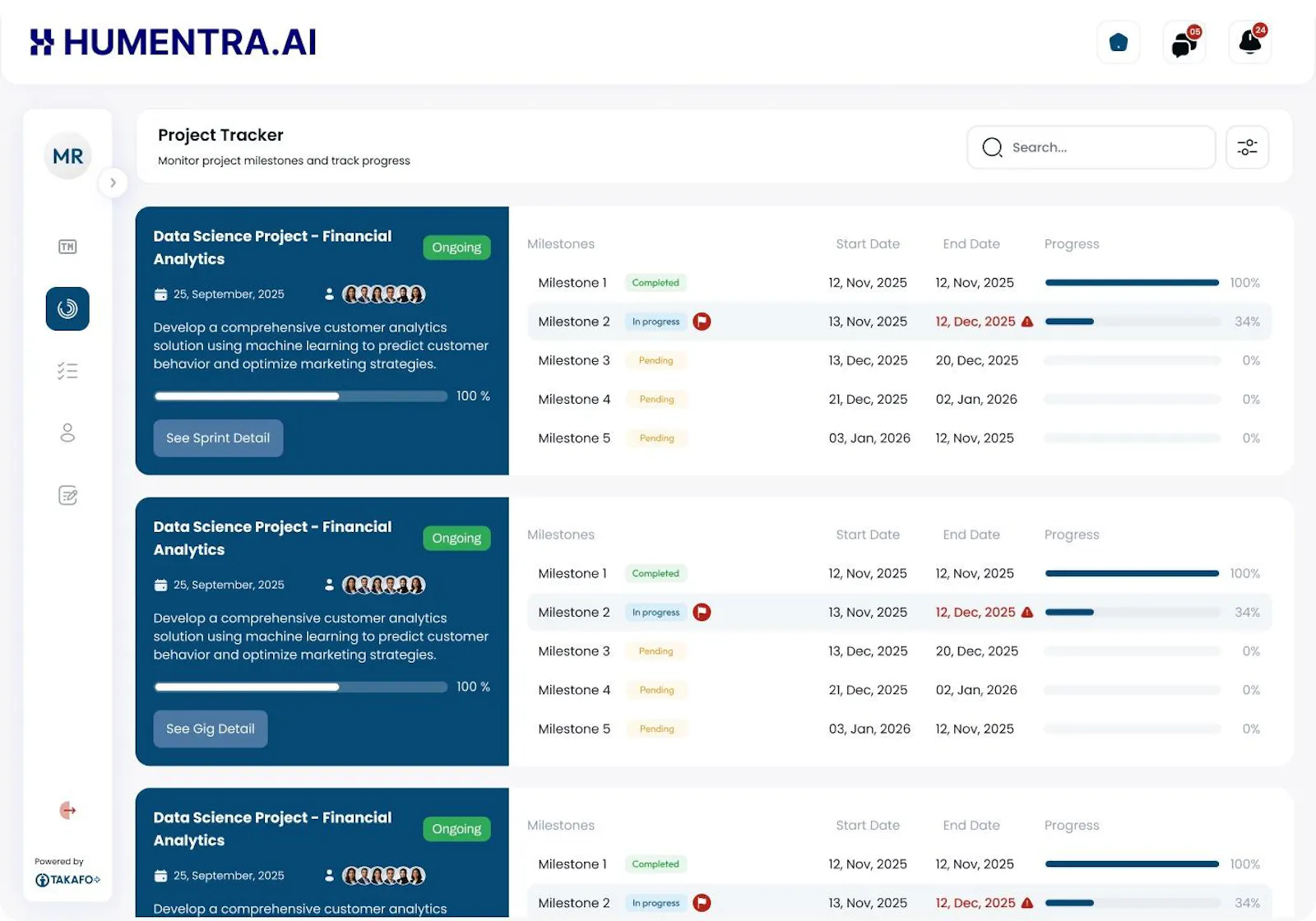
Task: Click See Gig Detail button
Action: 211,729
